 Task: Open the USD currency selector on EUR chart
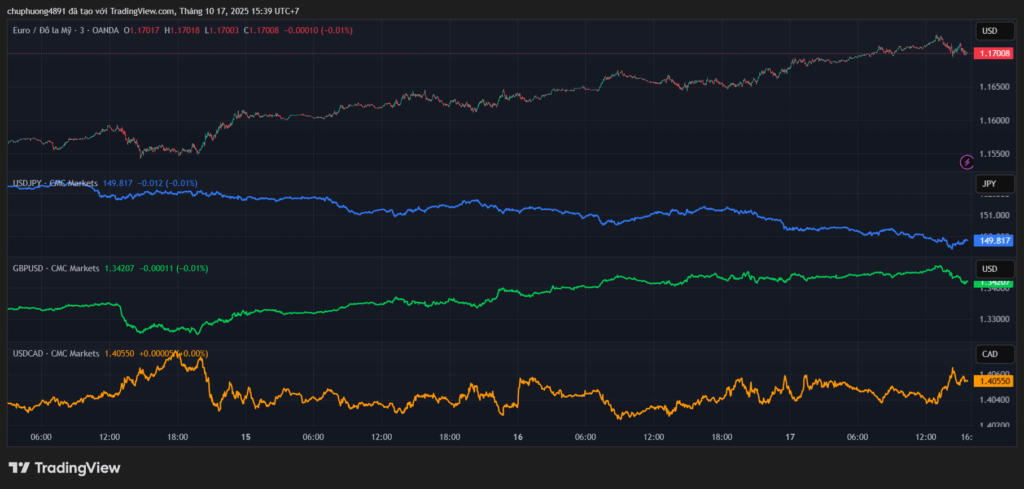click(990, 31)
